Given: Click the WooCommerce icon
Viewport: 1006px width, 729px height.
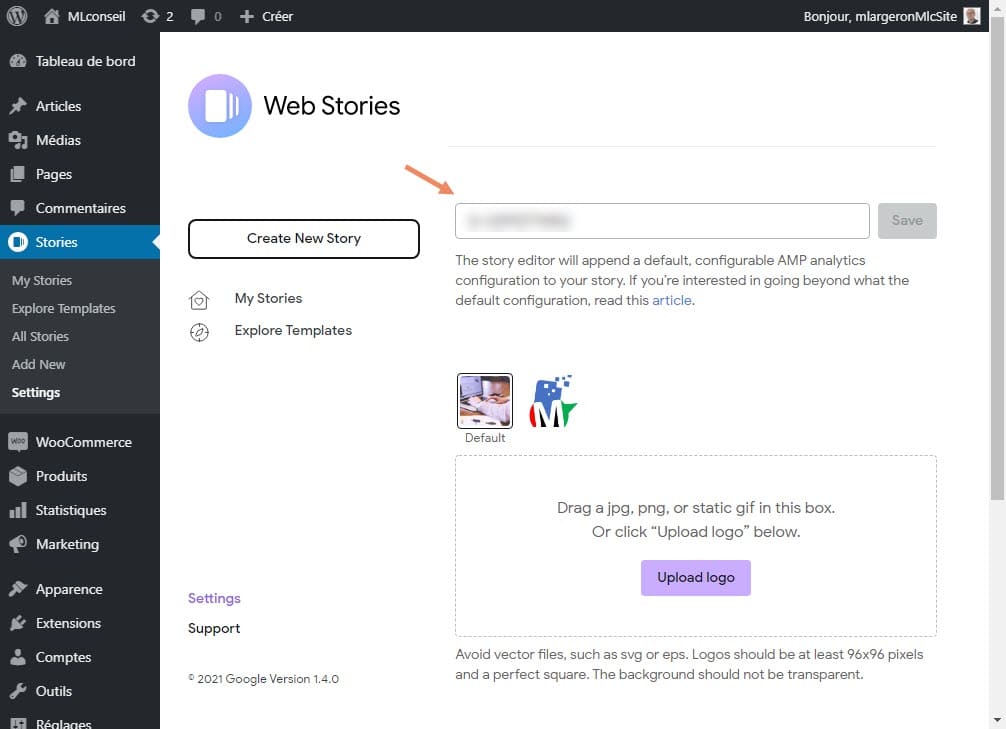Looking at the screenshot, I should click(x=18, y=442).
